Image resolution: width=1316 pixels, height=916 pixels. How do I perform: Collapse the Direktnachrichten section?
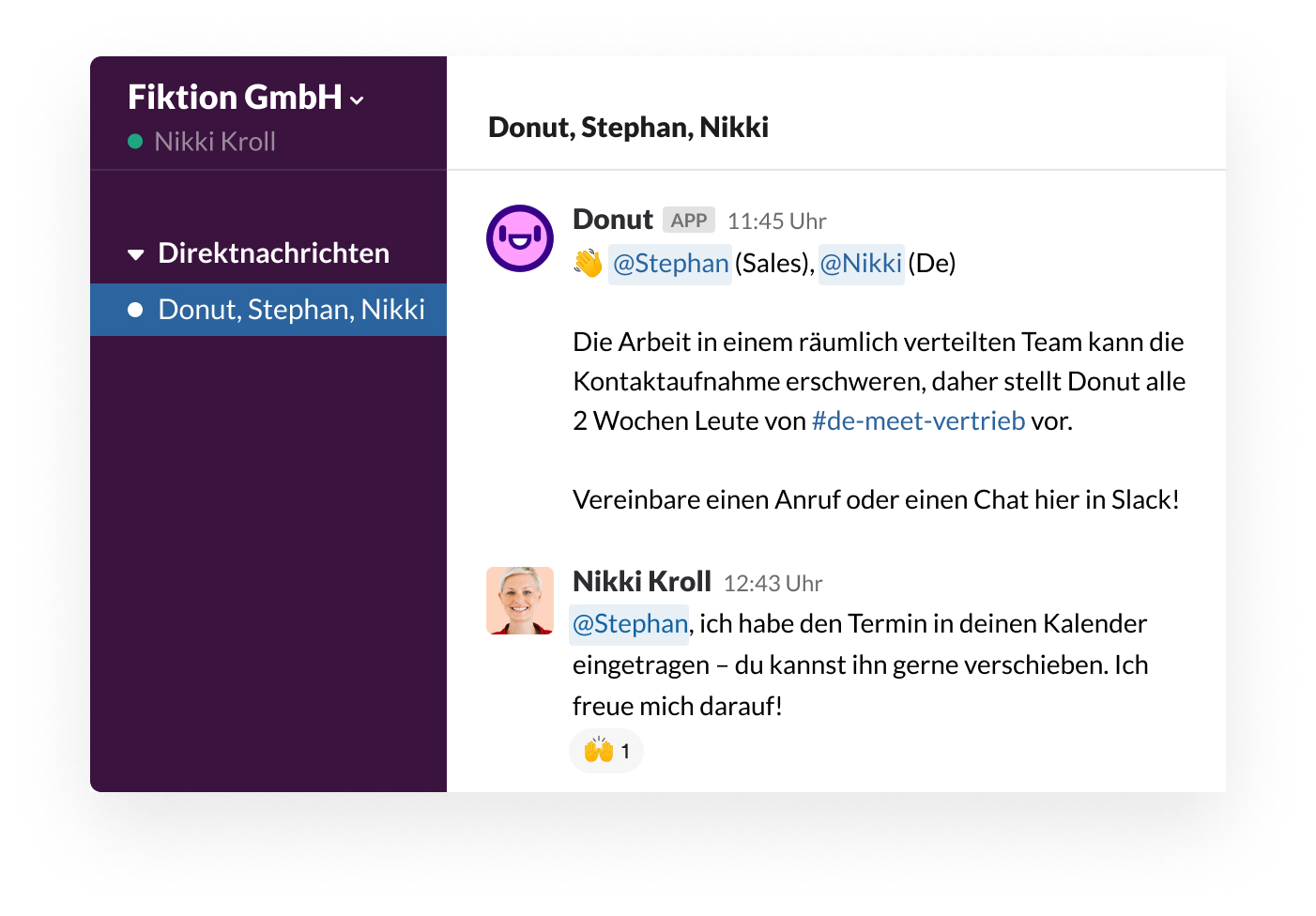click(x=136, y=254)
